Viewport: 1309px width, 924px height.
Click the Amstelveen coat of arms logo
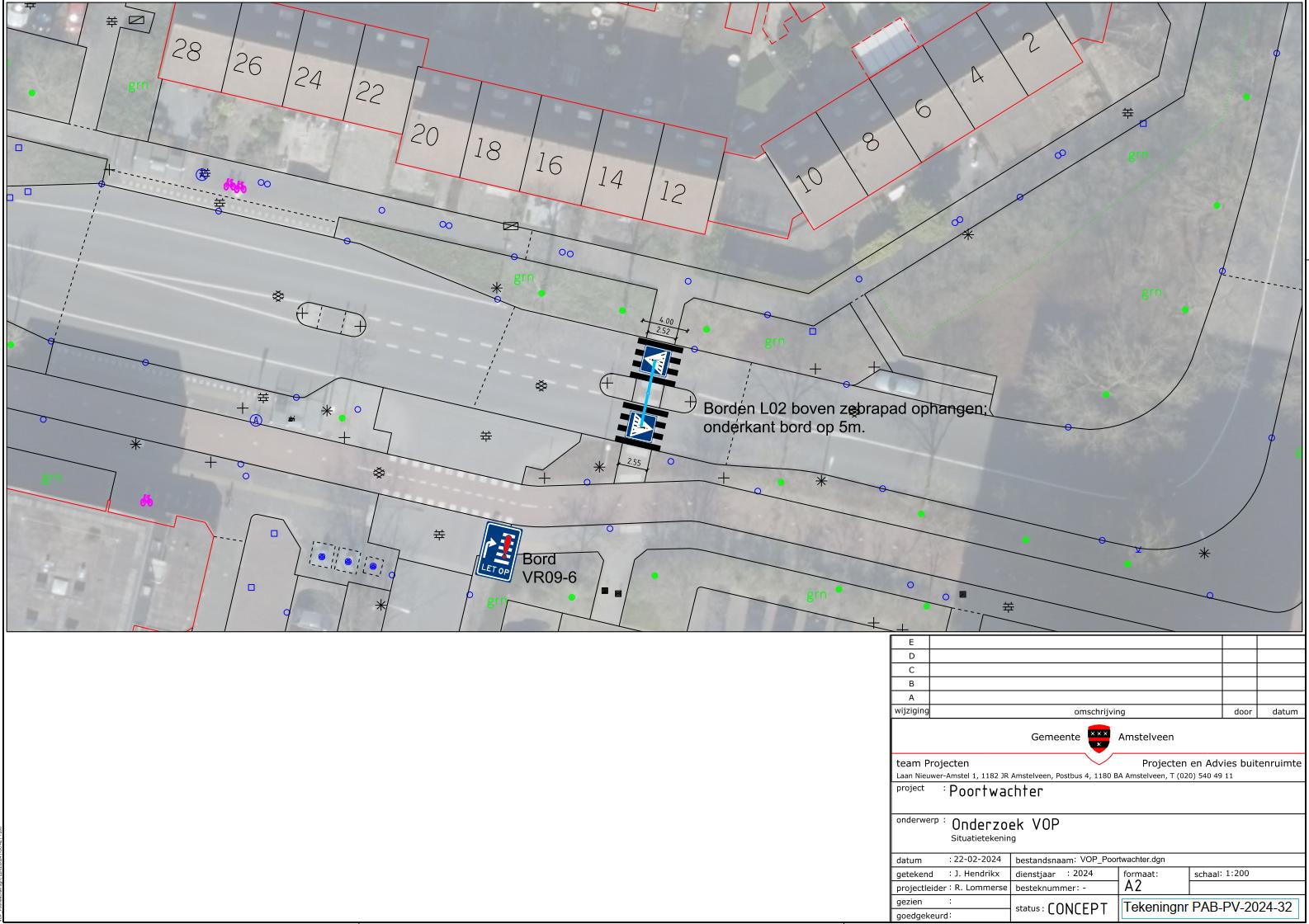click(1099, 737)
